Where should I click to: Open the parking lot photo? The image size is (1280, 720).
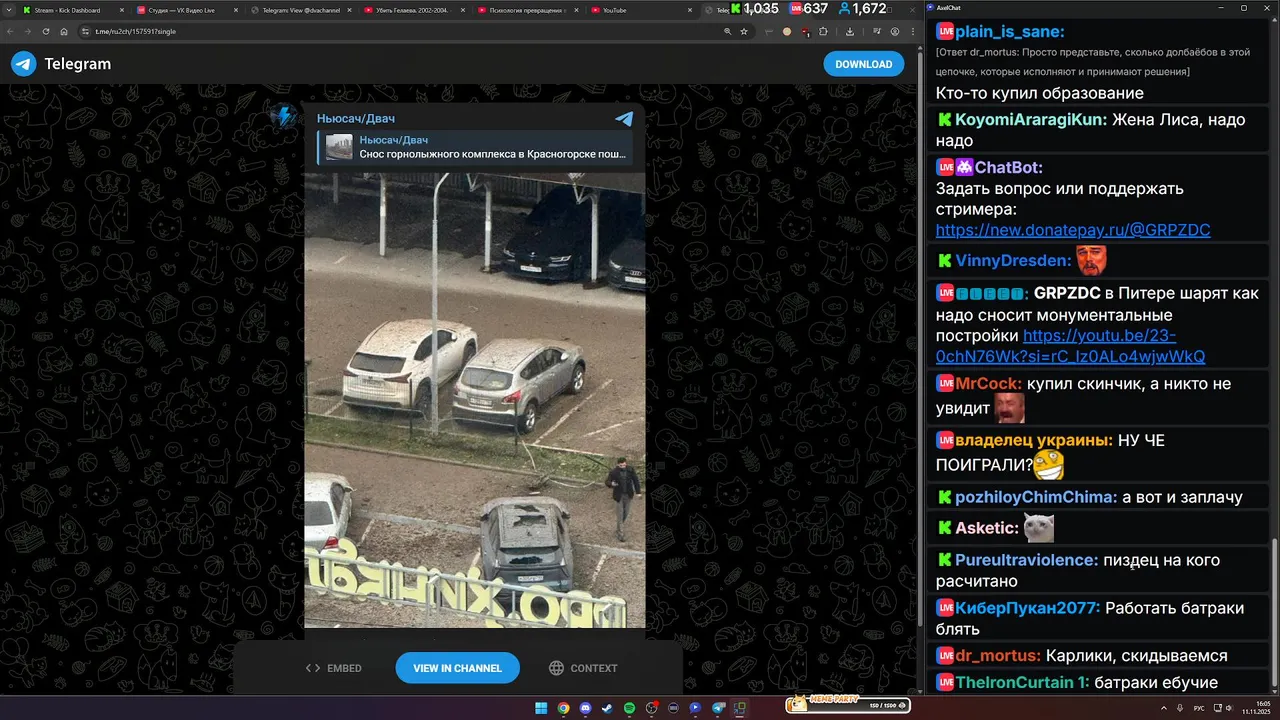coord(475,400)
